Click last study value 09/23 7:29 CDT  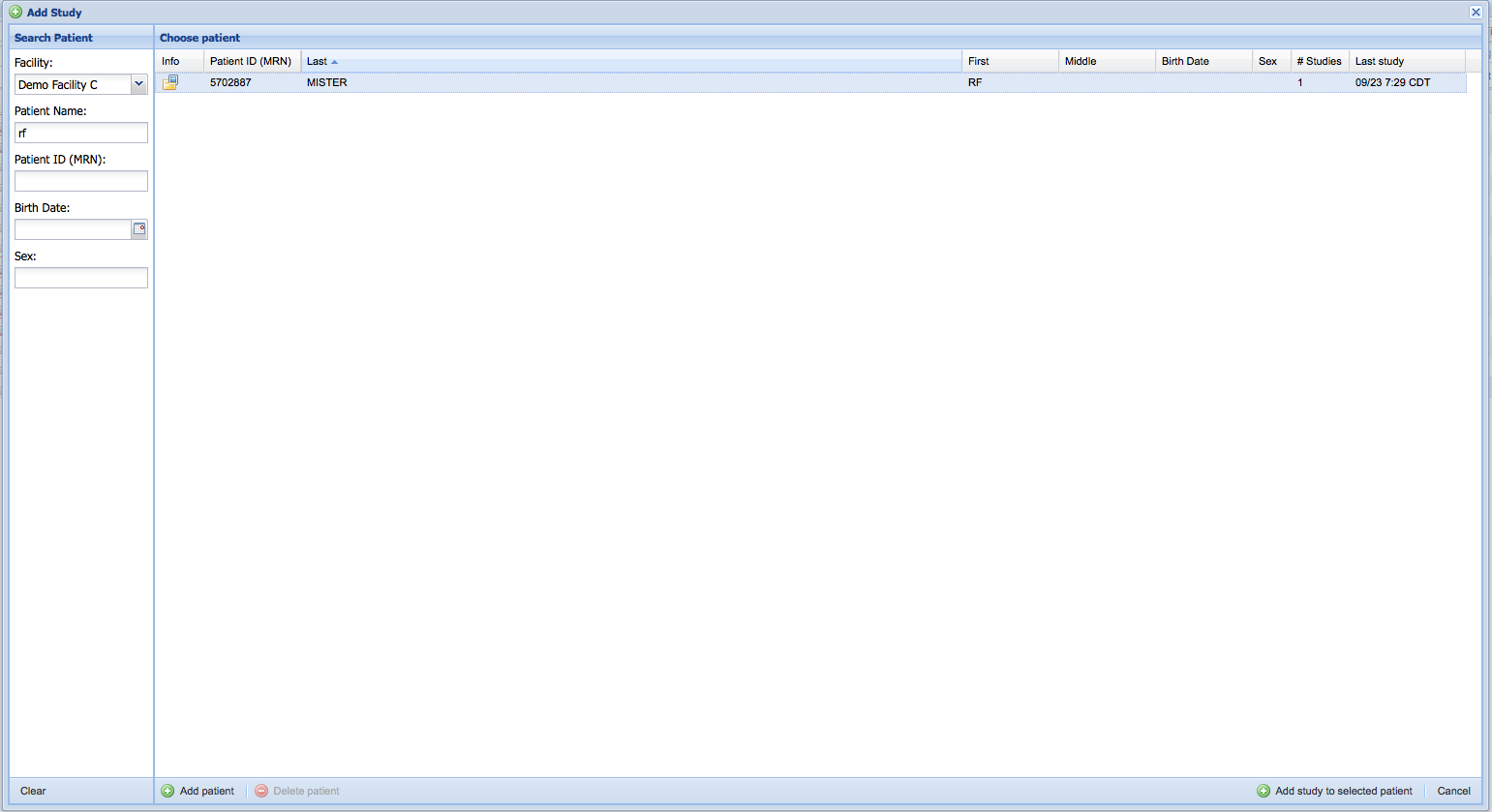[1392, 82]
